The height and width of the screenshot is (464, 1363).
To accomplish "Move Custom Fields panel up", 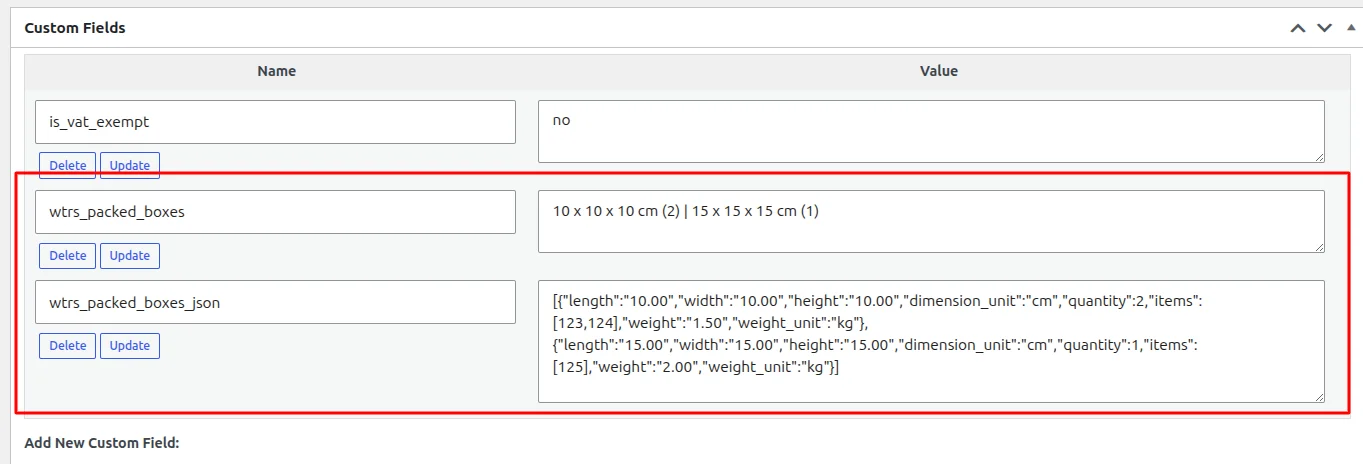I will 1298,28.
